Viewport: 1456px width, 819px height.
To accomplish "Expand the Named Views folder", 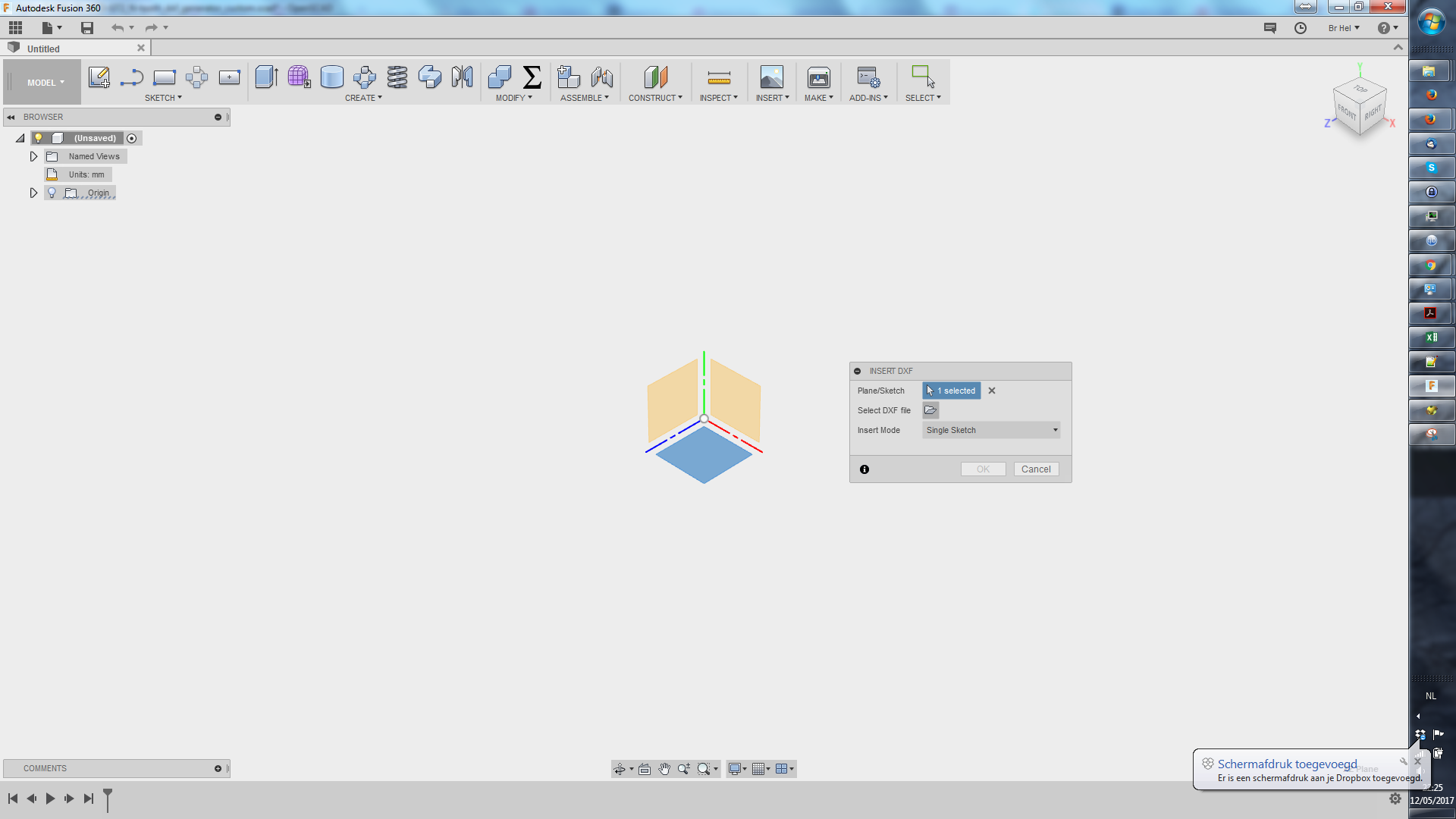I will pos(33,156).
